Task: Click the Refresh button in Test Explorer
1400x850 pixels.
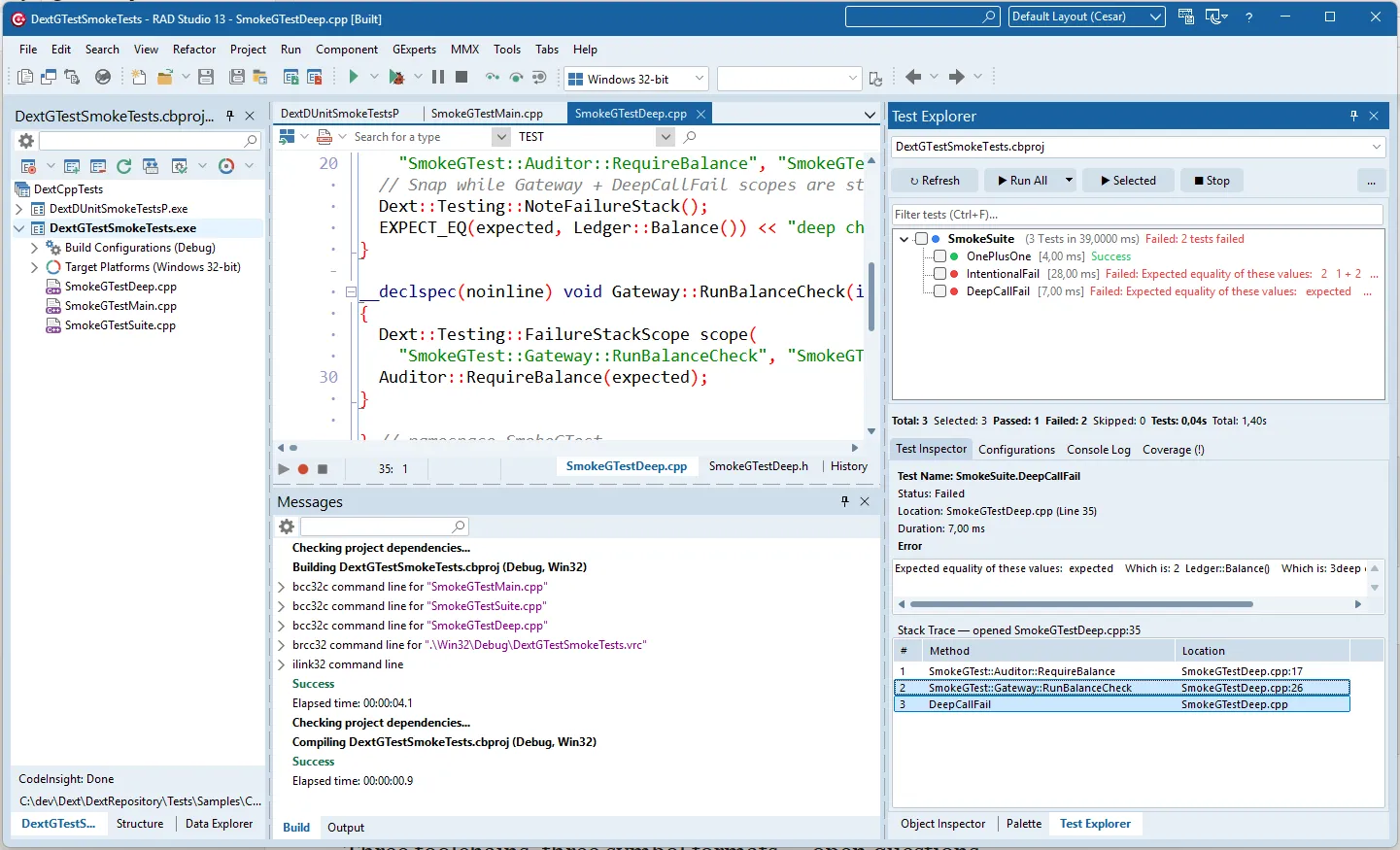Action: coord(935,181)
